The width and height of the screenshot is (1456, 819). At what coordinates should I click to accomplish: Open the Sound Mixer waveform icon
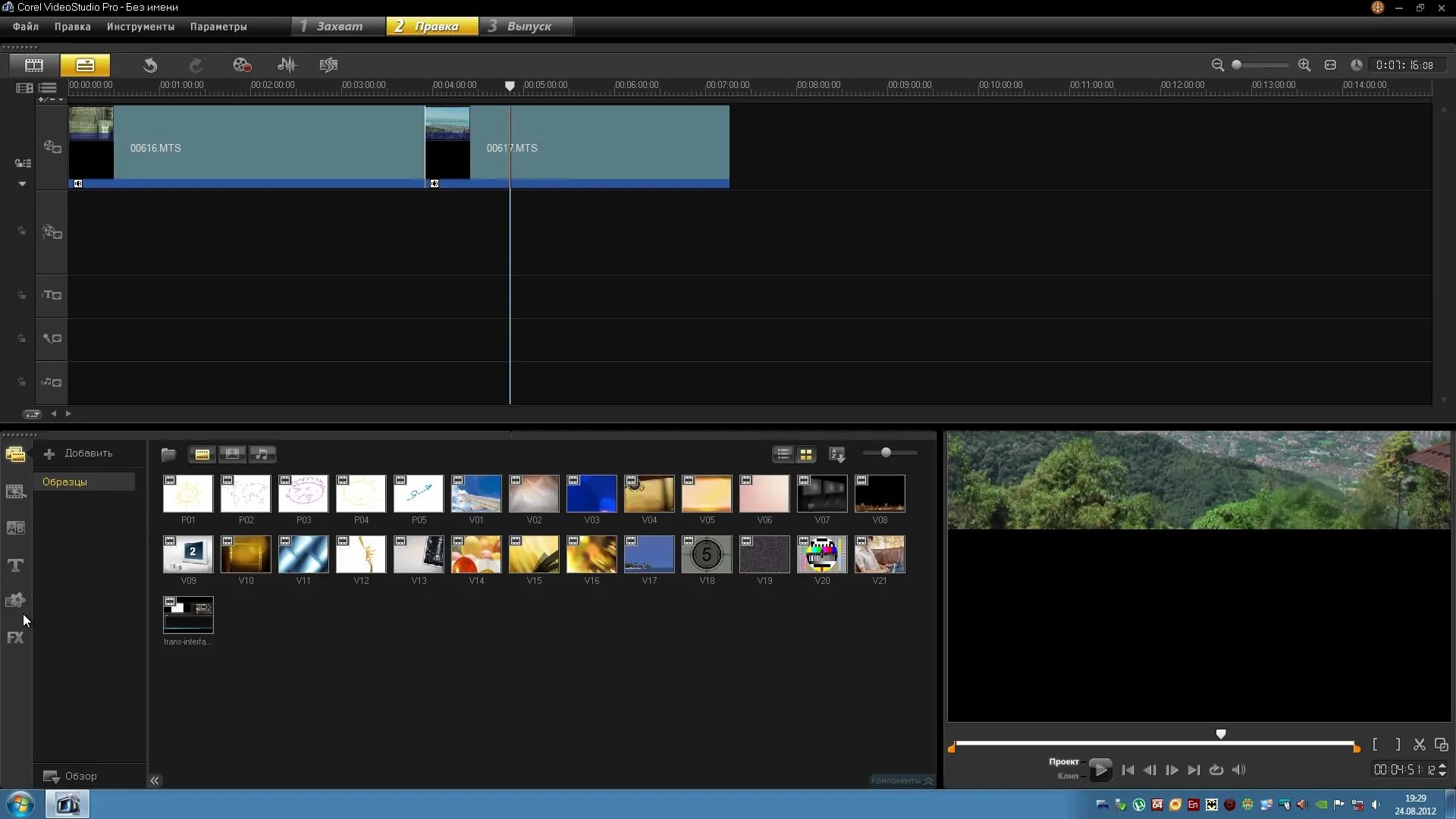(x=287, y=65)
